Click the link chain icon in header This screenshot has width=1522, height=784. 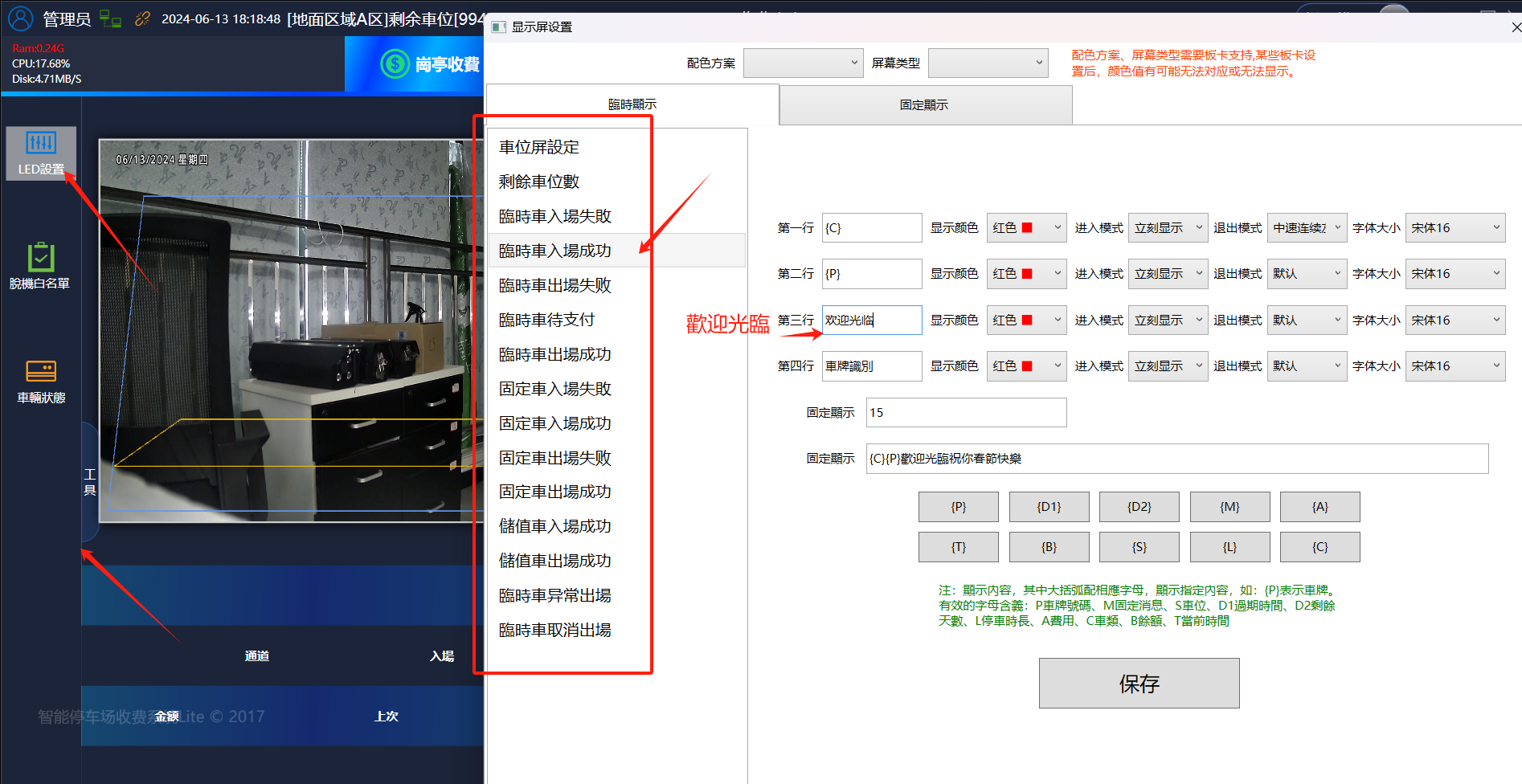pyautogui.click(x=142, y=18)
